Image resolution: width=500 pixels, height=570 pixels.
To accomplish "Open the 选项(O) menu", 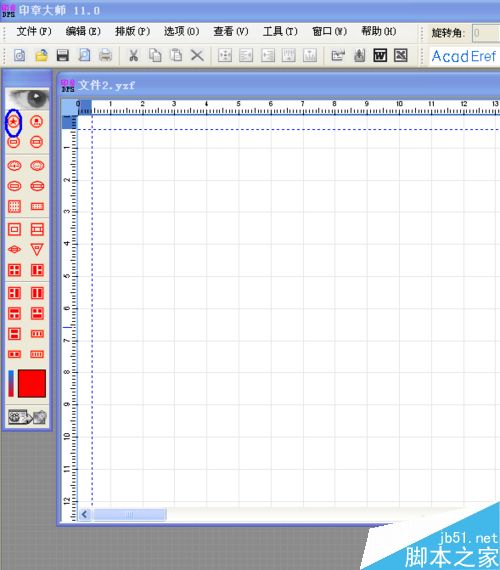I will coord(181,31).
